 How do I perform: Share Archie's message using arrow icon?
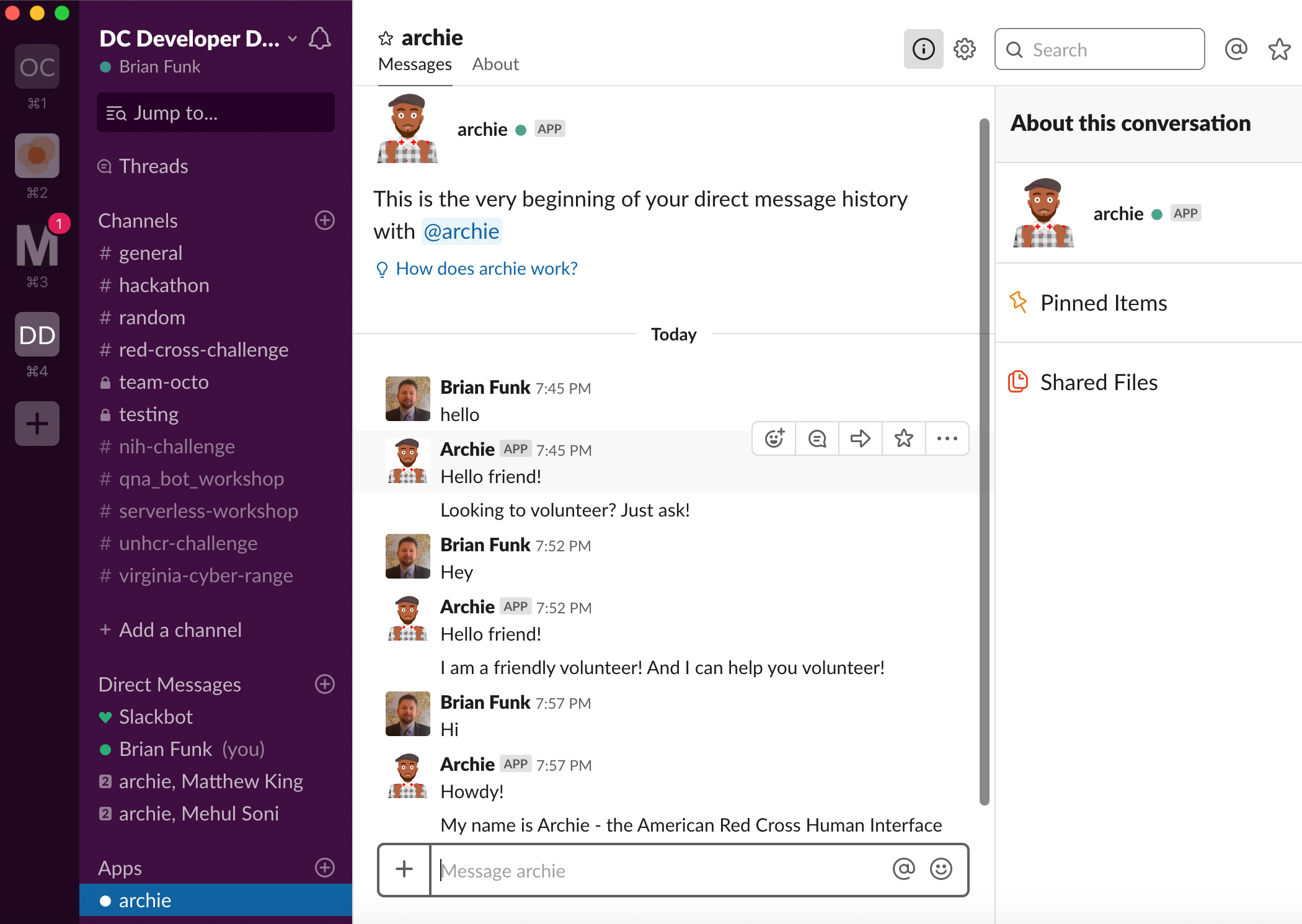pyautogui.click(x=861, y=438)
